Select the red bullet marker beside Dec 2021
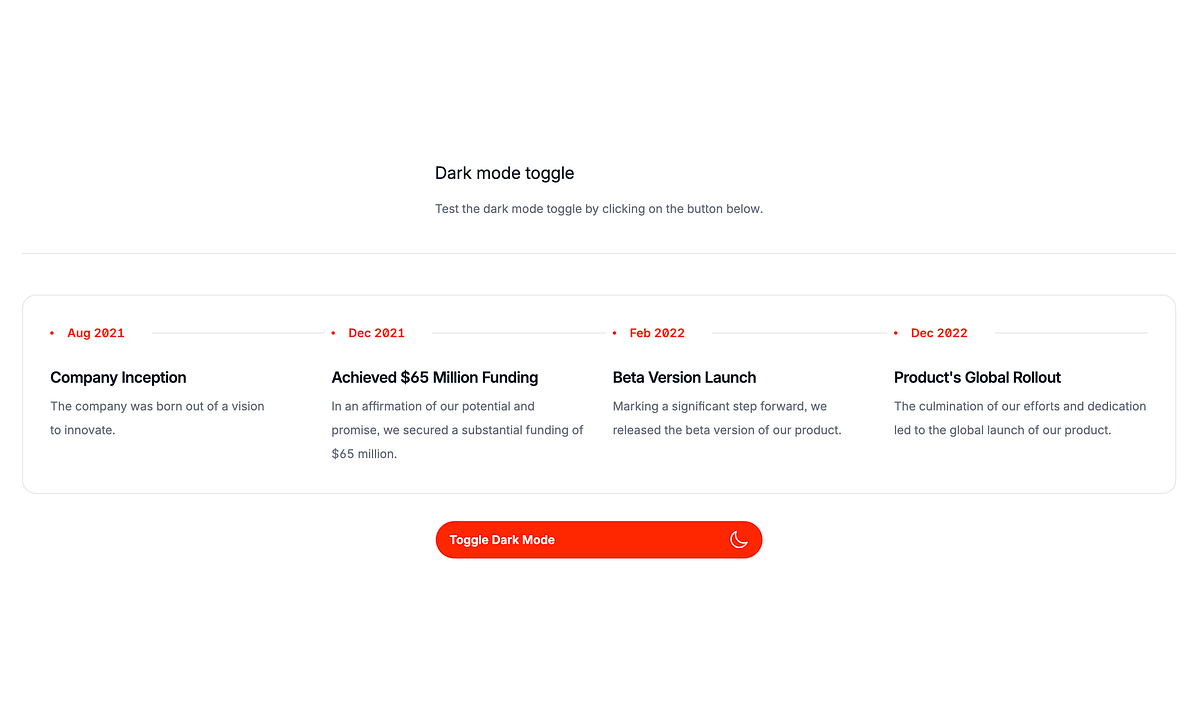Image resolution: width=1200 pixels, height=717 pixels. [x=334, y=333]
